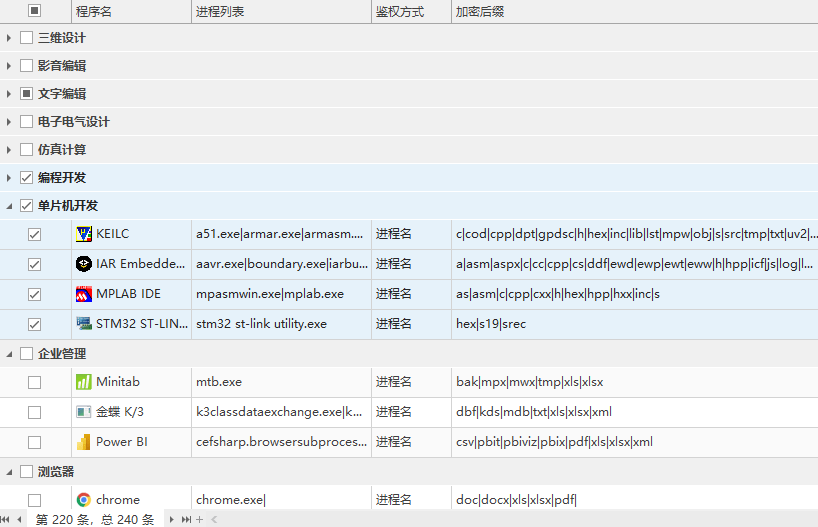Select the bak|mpx|mwx|tmp|xls|xlsx suffix cell
818x527 pixels.
tap(634, 382)
